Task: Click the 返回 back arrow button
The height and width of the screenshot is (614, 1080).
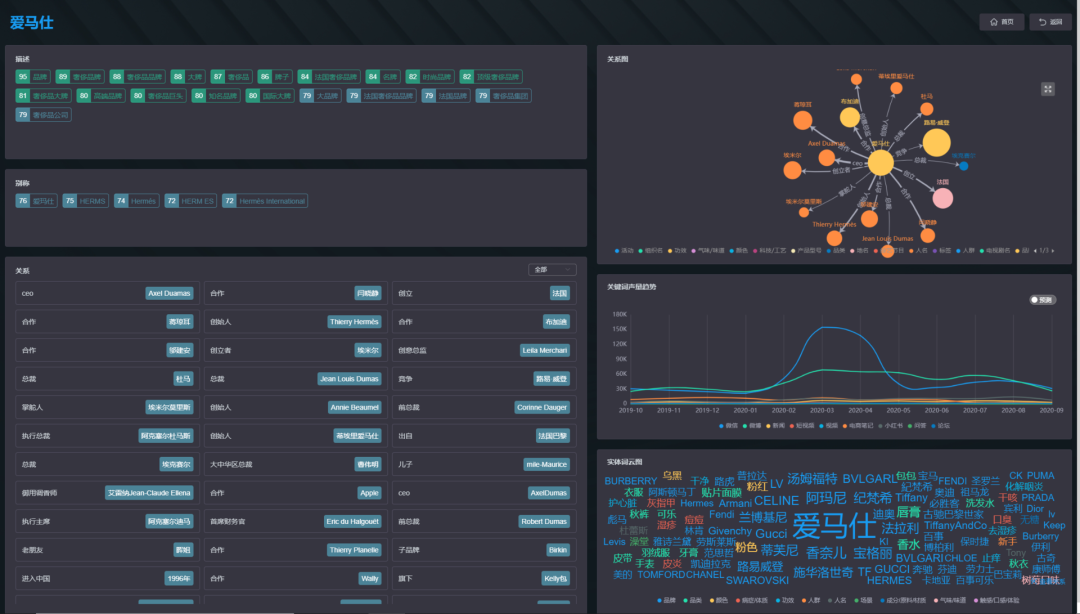Action: coord(1050,22)
